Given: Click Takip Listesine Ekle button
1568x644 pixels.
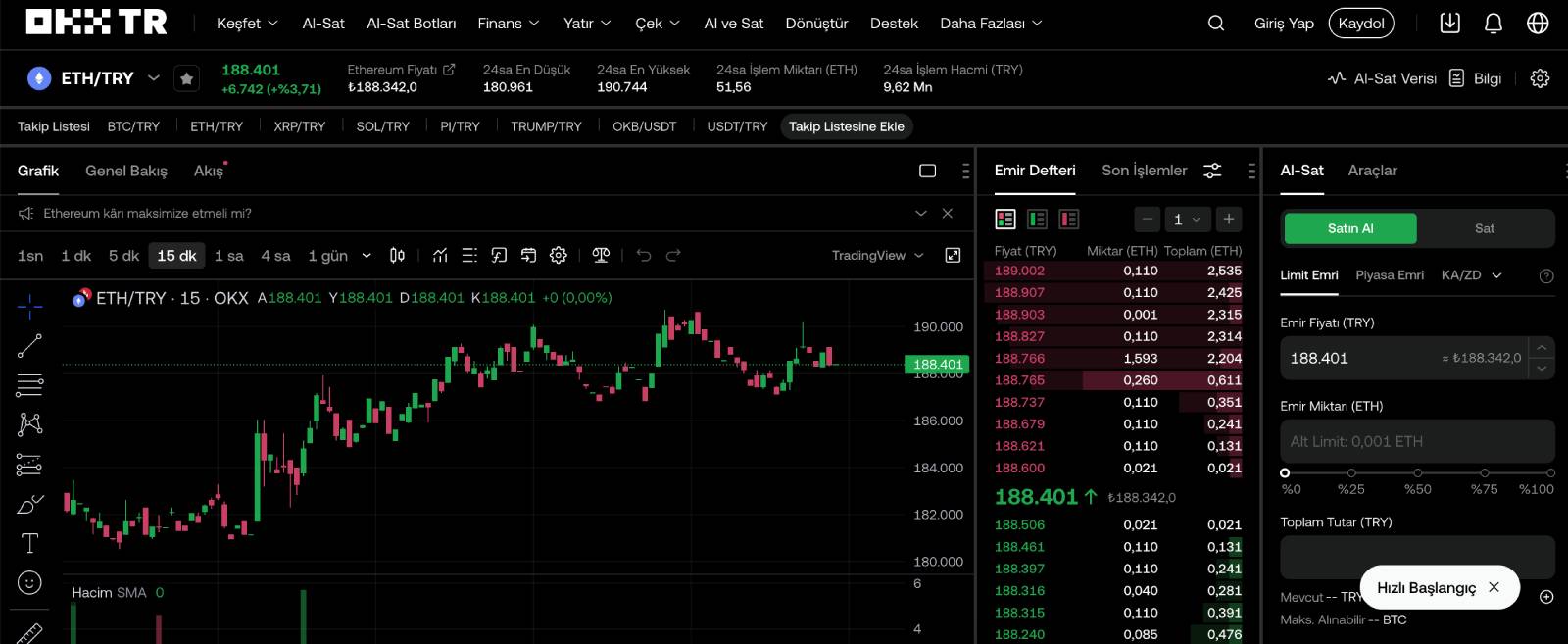Looking at the screenshot, I should point(847,126).
